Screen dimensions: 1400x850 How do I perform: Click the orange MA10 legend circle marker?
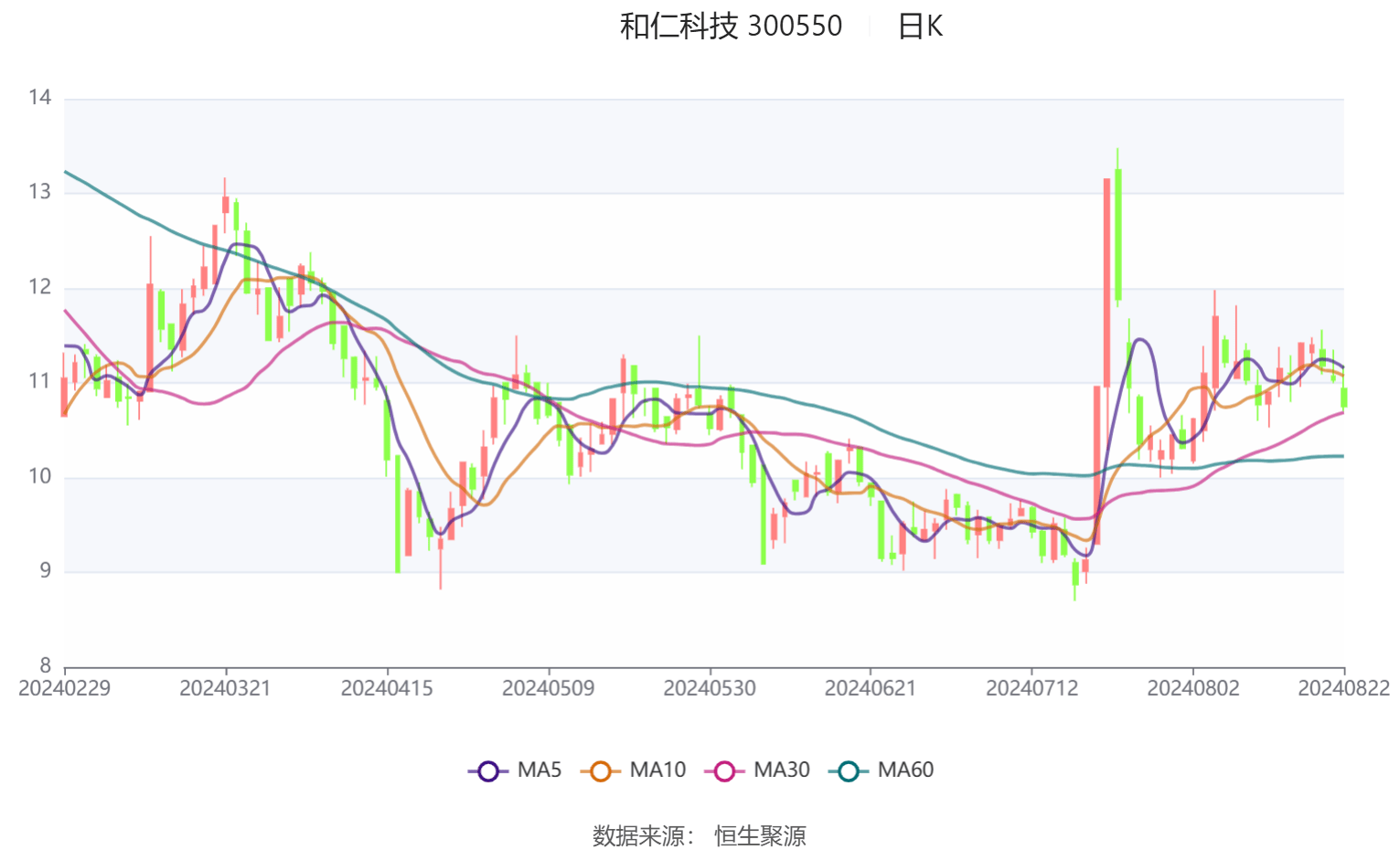click(x=601, y=770)
